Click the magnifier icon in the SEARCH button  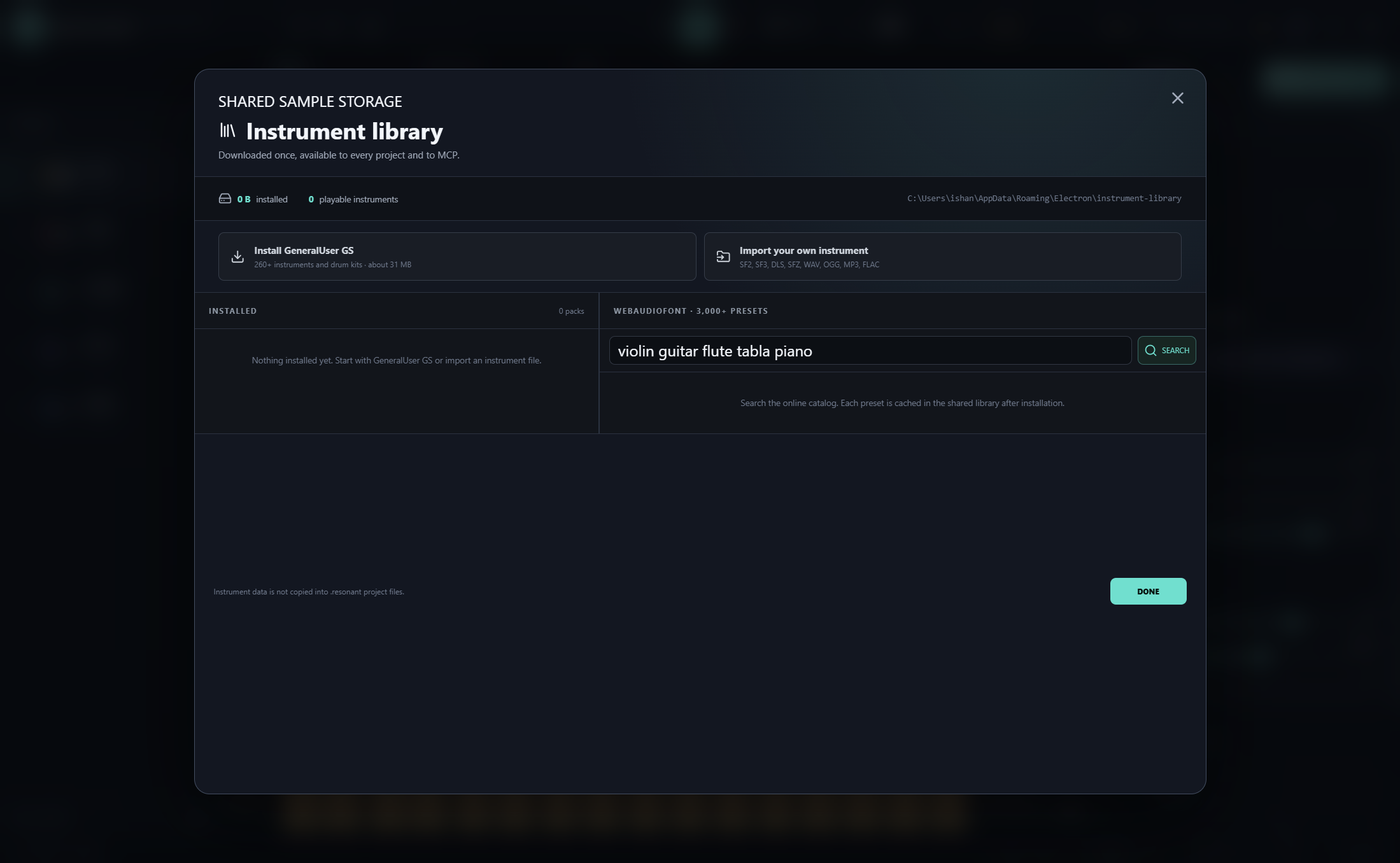click(x=1150, y=351)
